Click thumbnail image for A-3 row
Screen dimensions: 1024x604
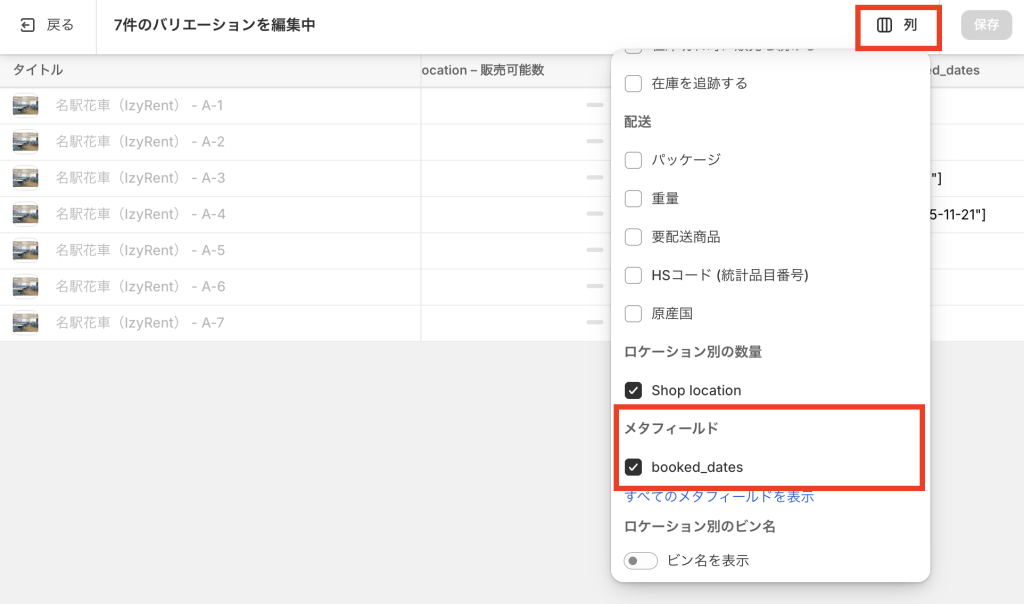(25, 178)
